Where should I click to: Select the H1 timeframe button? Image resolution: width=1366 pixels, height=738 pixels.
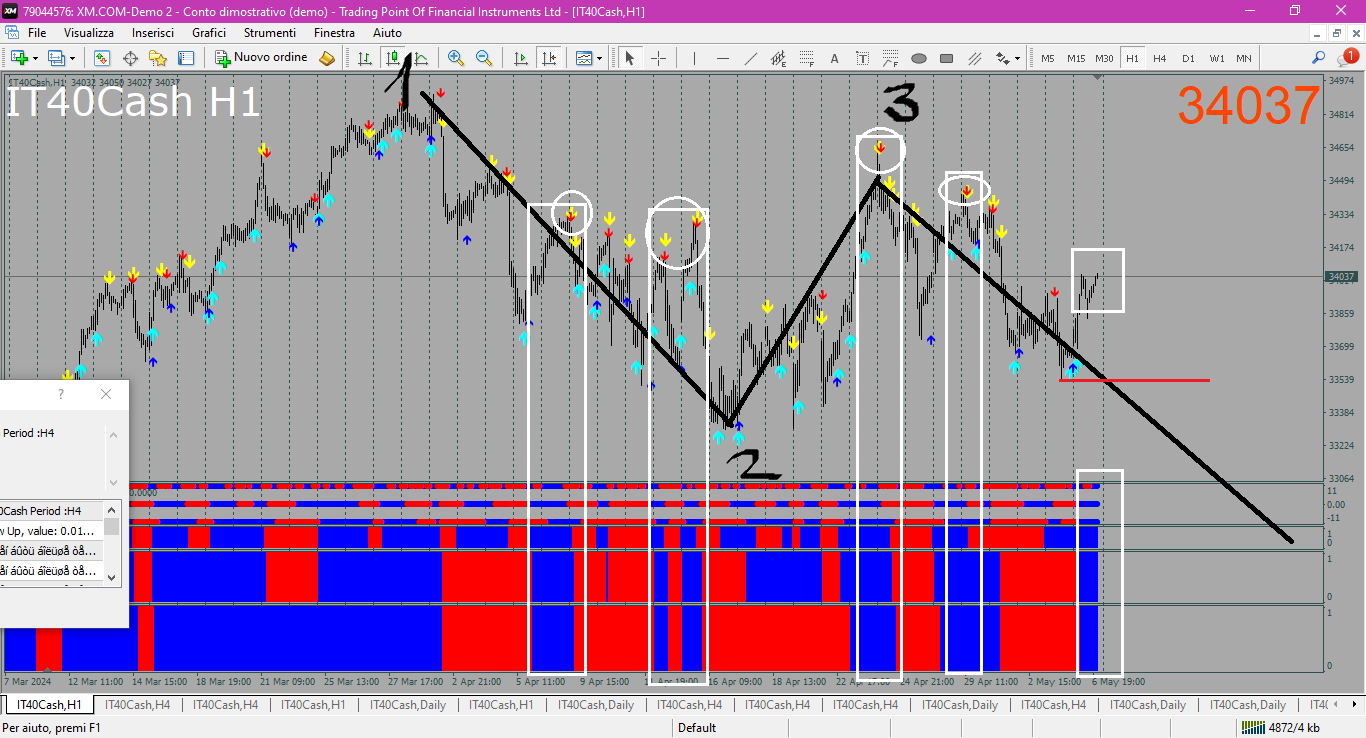[1132, 58]
